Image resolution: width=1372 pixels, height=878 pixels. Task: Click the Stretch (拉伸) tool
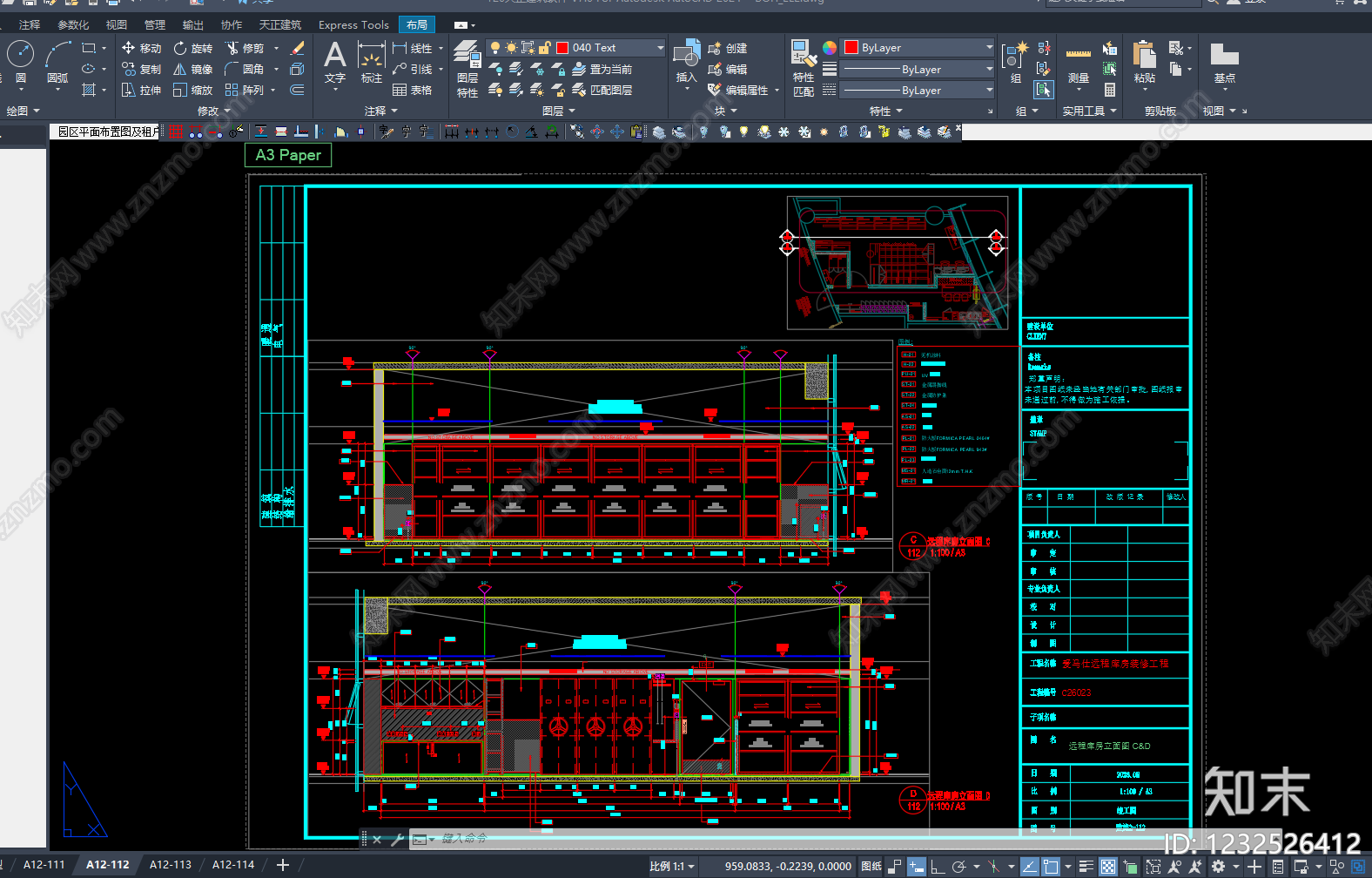142,90
